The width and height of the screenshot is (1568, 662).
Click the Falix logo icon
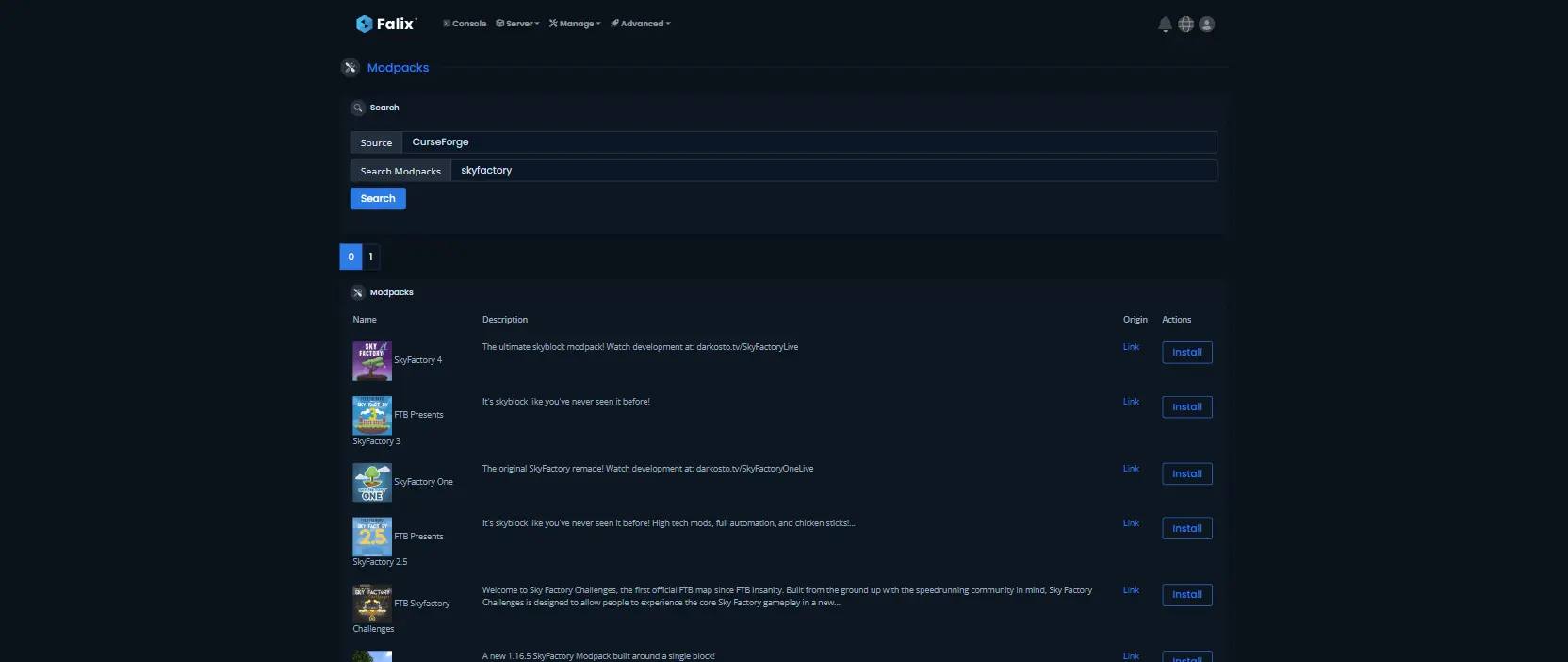coord(364,24)
